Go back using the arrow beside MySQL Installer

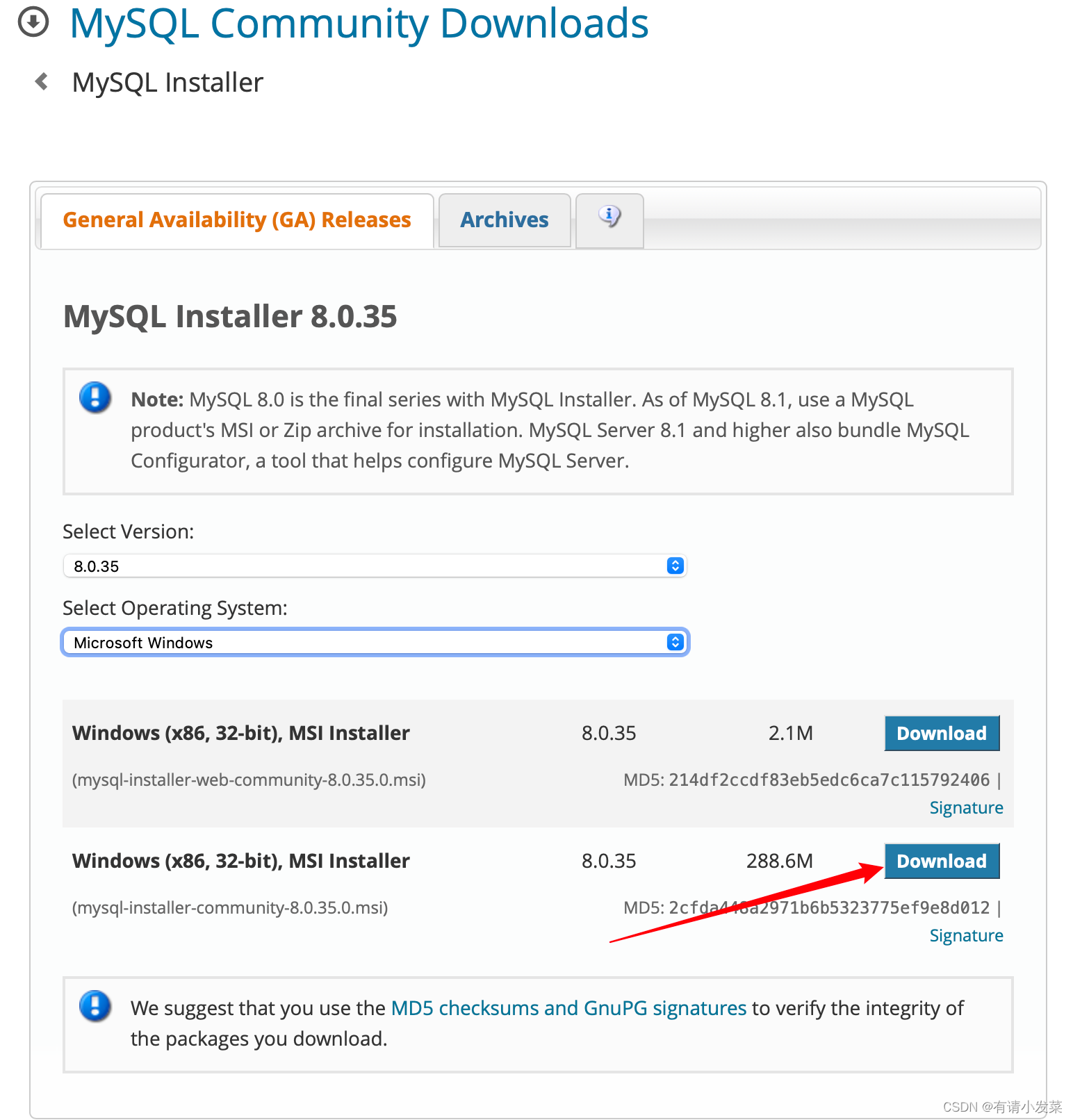click(x=42, y=82)
